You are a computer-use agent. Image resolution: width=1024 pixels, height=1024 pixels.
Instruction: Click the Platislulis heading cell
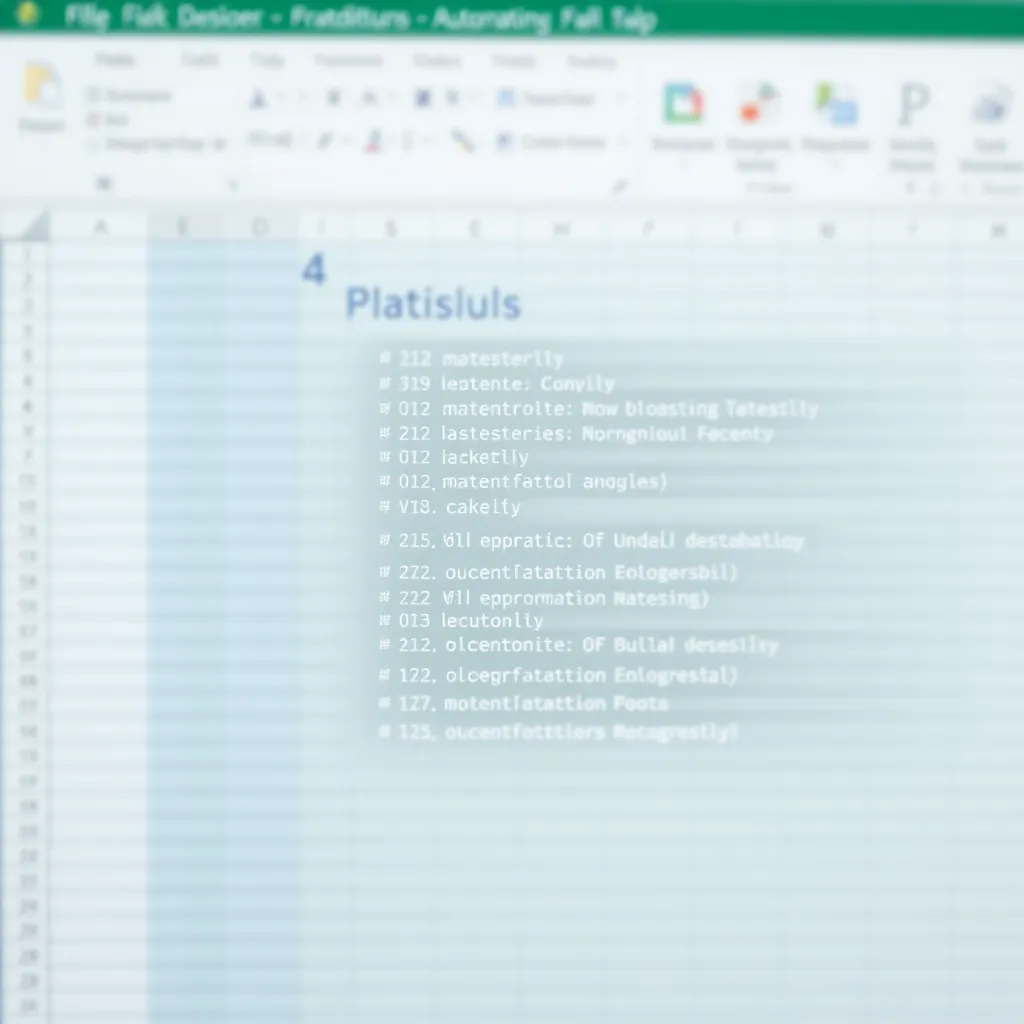(433, 303)
